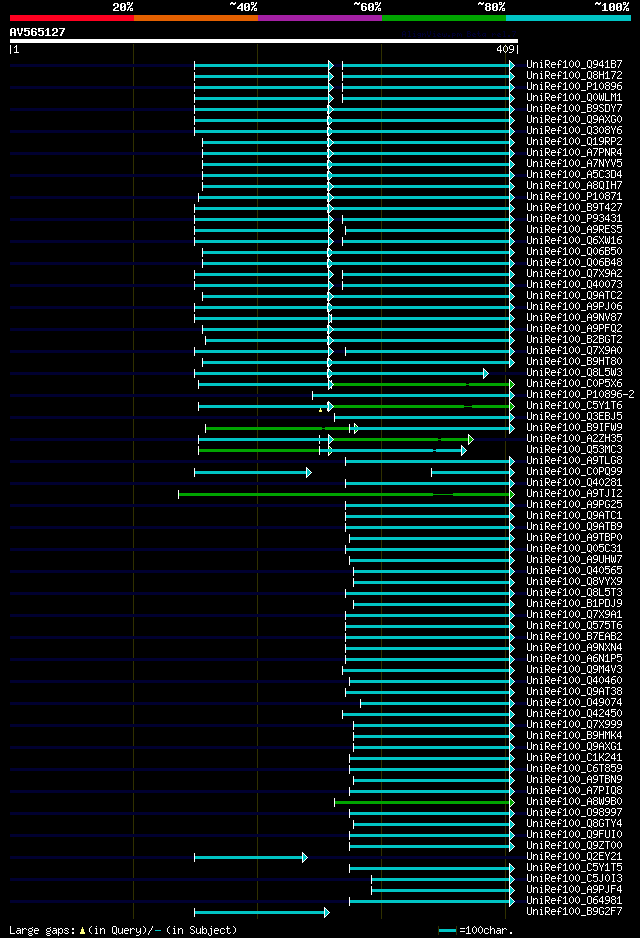This screenshot has width=640, height=938.
Task: Click the green alignment bar for UniRef100_A9TJI2
Action: 346,495
